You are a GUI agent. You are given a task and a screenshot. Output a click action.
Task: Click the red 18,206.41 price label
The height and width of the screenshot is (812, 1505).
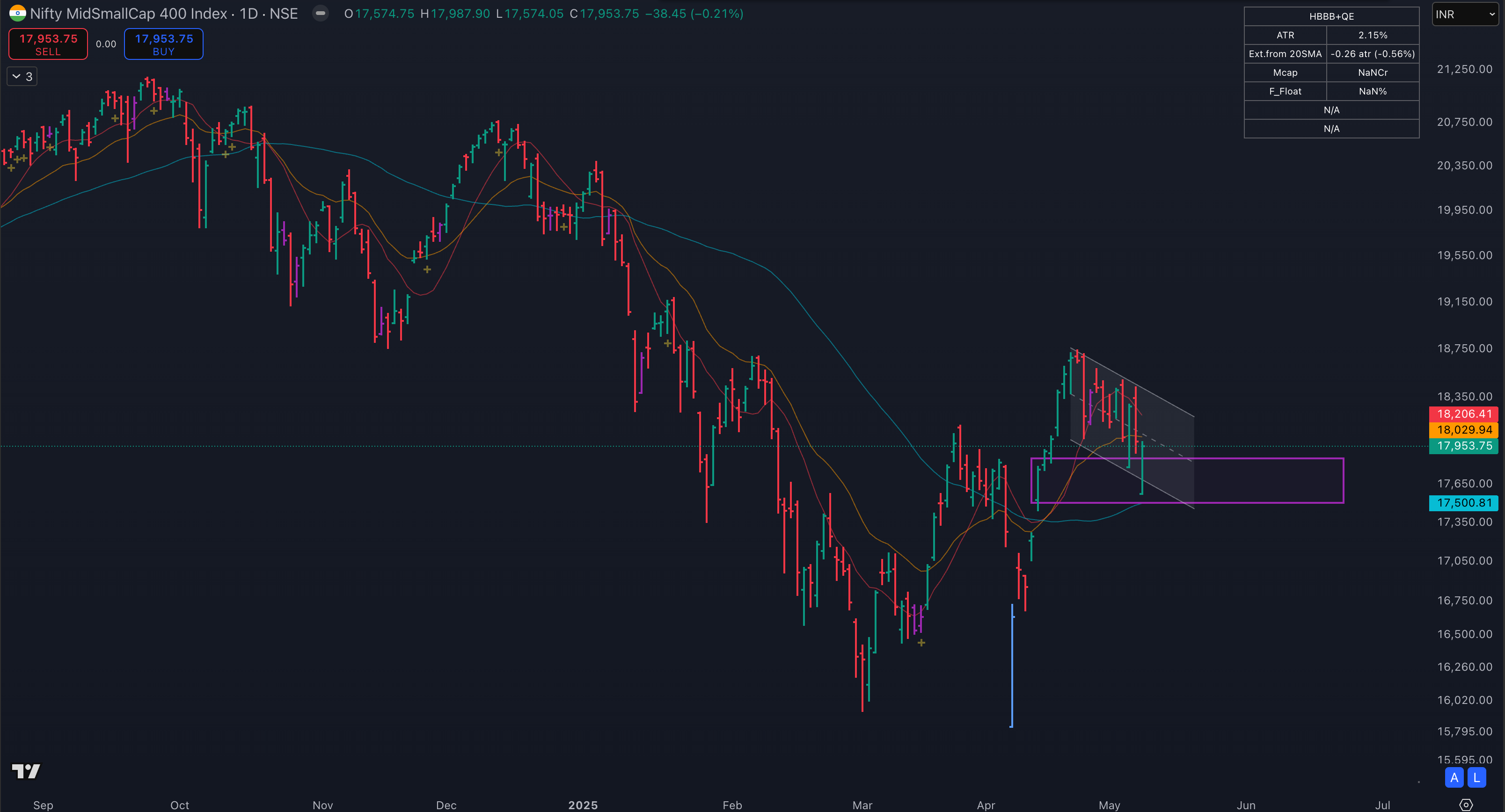point(1463,413)
